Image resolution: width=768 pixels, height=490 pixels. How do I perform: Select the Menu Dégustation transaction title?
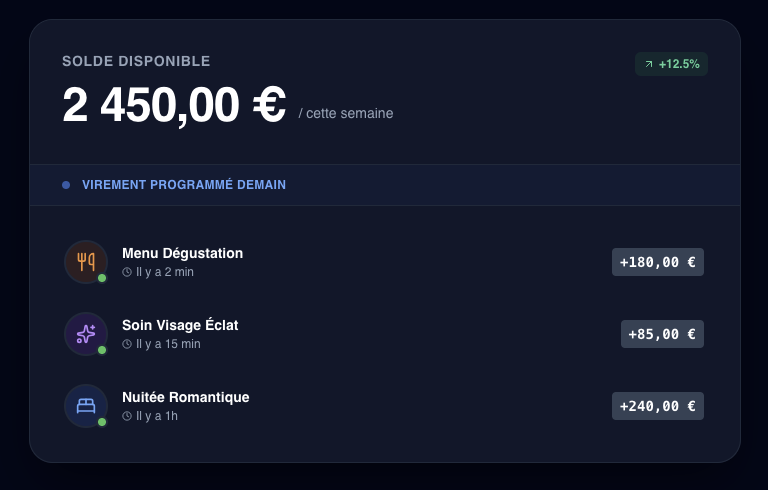click(182, 253)
